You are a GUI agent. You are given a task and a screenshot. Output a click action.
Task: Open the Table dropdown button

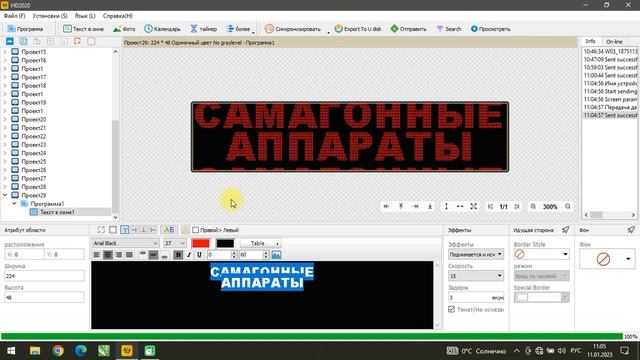click(x=260, y=243)
